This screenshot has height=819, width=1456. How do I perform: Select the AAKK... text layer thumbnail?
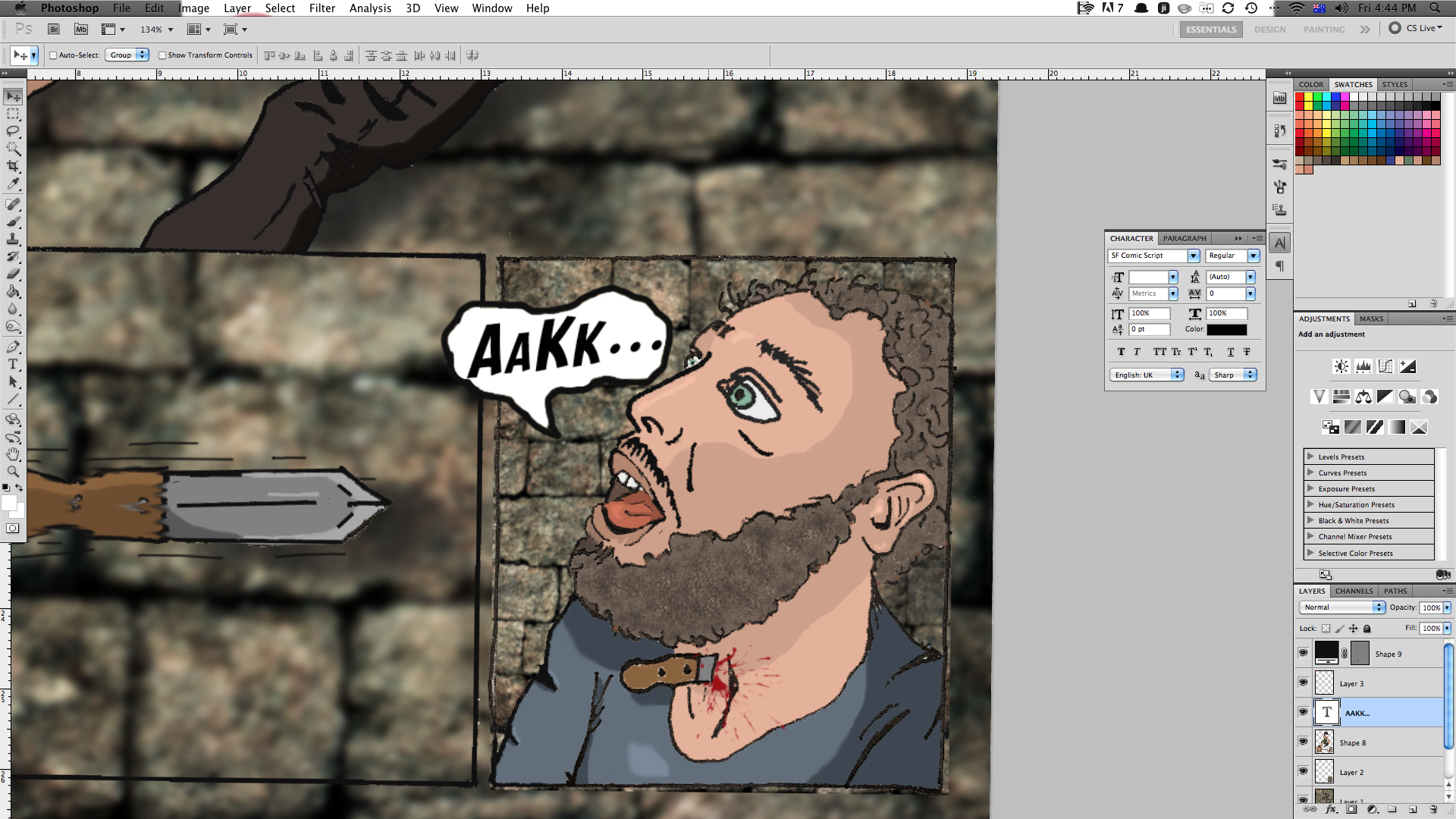(1326, 712)
